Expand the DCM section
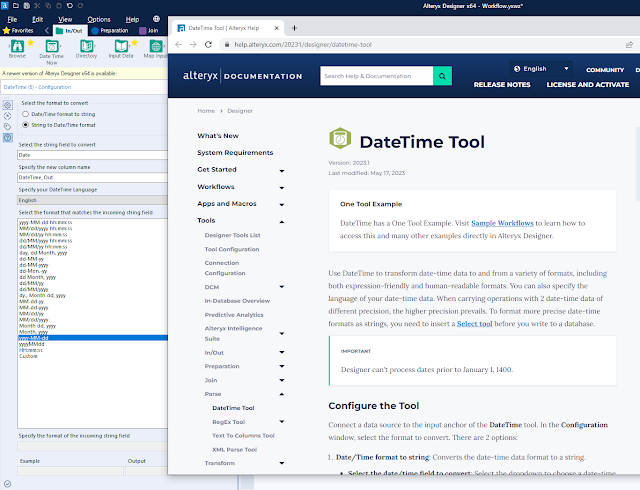 pyautogui.click(x=282, y=287)
